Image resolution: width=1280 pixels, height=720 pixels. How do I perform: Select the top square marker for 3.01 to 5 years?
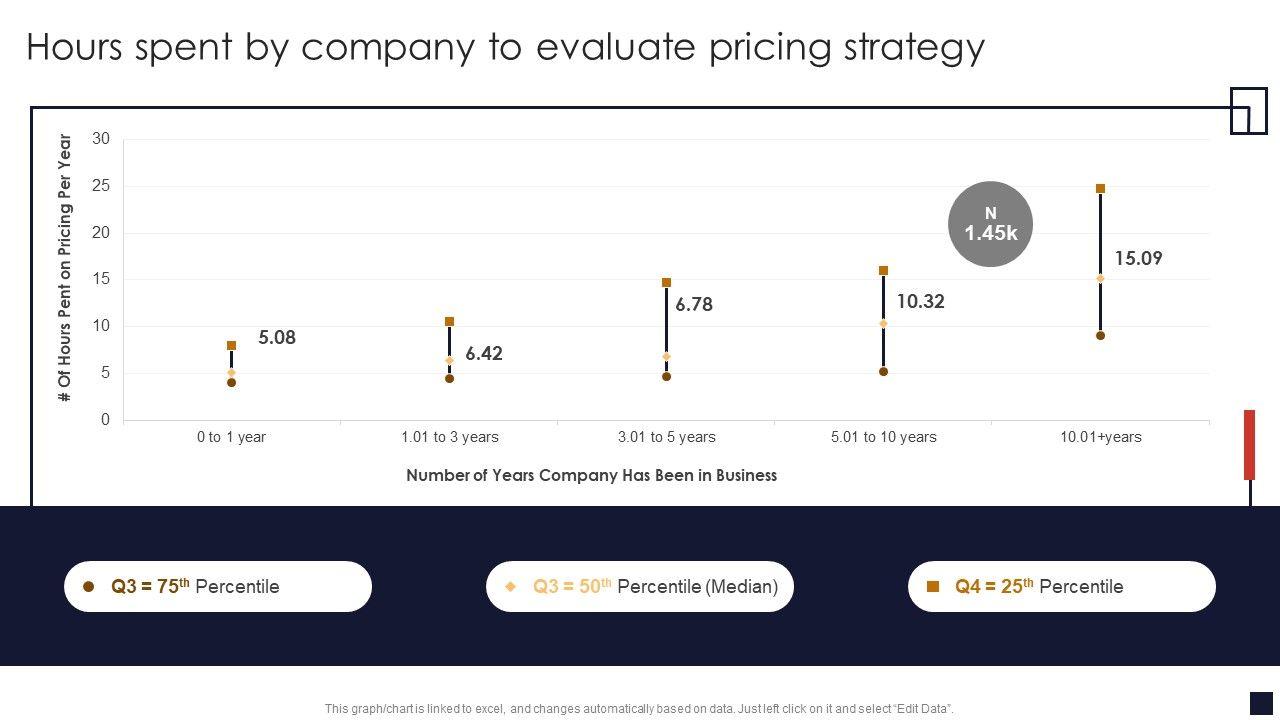pos(666,283)
